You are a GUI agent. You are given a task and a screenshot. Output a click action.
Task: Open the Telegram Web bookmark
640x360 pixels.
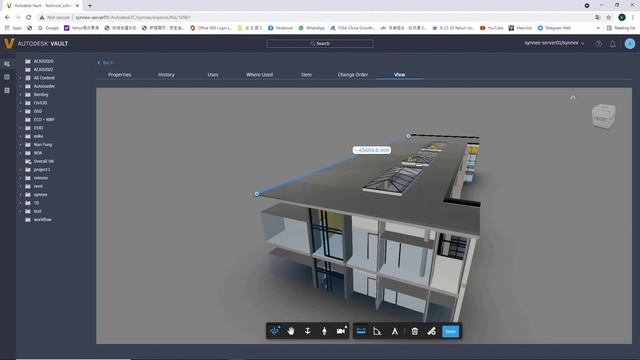click(554, 28)
